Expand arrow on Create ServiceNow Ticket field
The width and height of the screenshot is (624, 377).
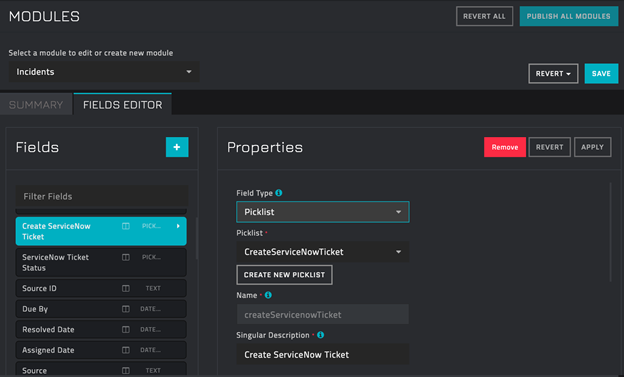pyautogui.click(x=178, y=226)
